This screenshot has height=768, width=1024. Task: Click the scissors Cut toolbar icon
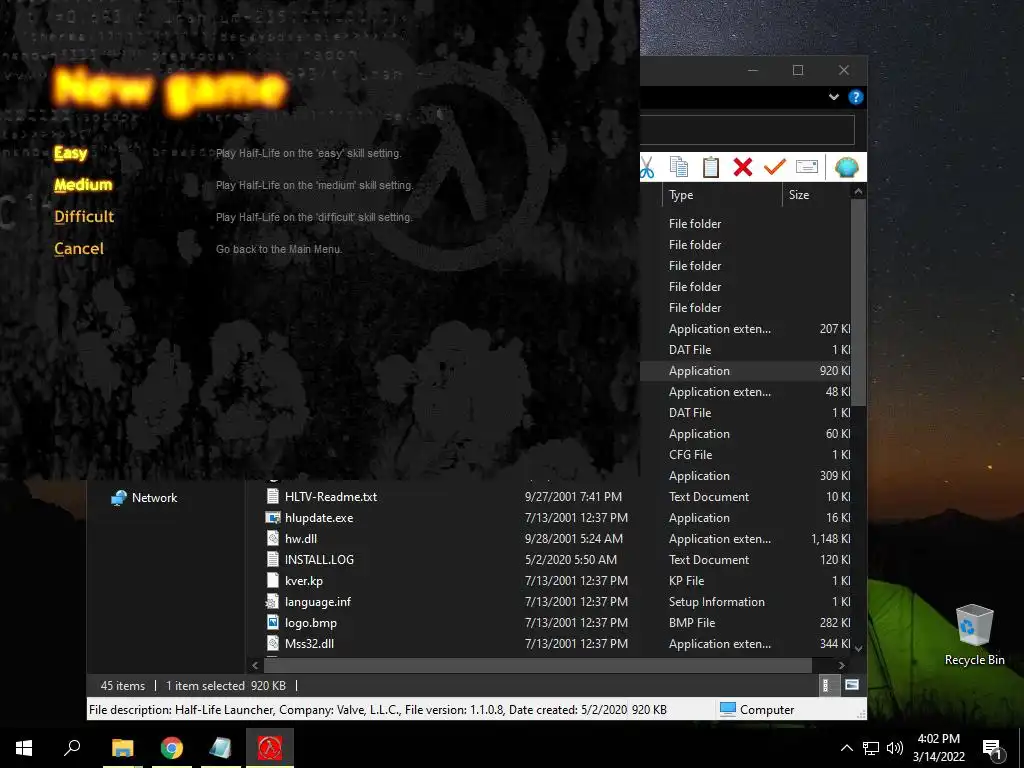click(x=647, y=167)
